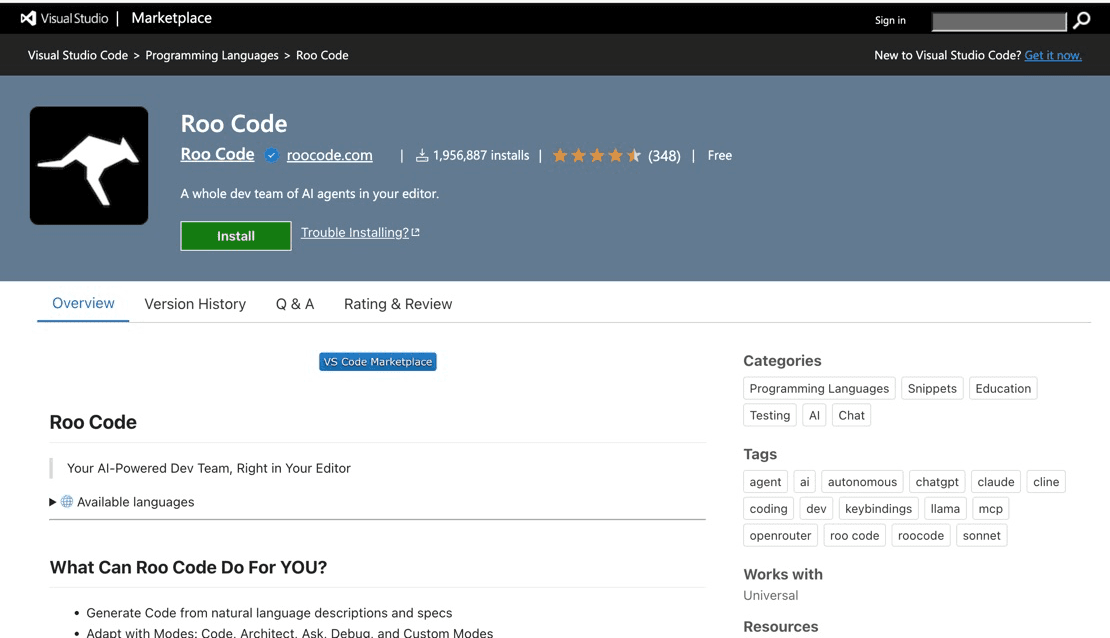Open Programming Languages breadcrumb
Image resolution: width=1110 pixels, height=638 pixels.
pos(212,55)
